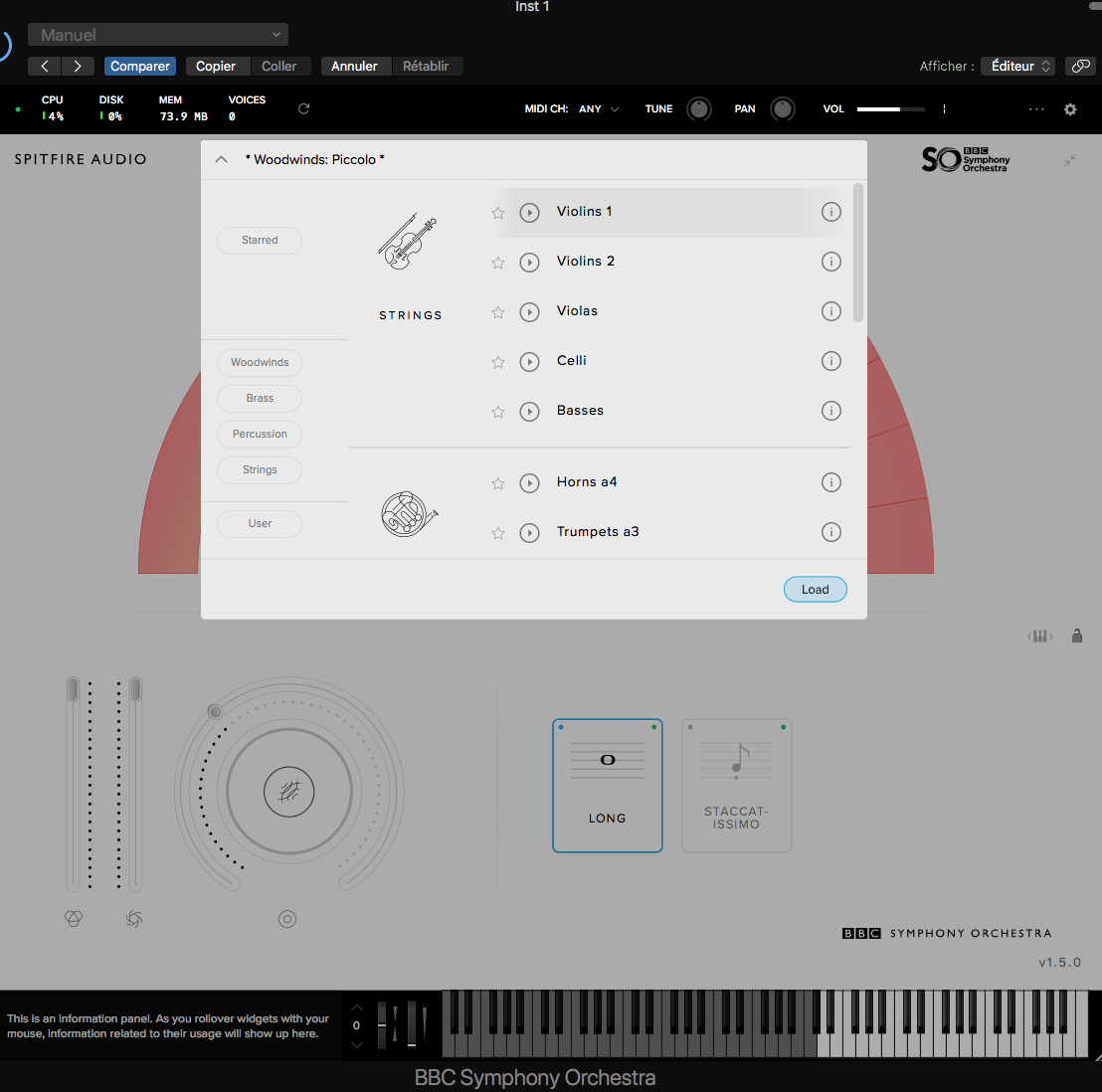
Task: Click the expression icon below left slider
Action: [74, 918]
